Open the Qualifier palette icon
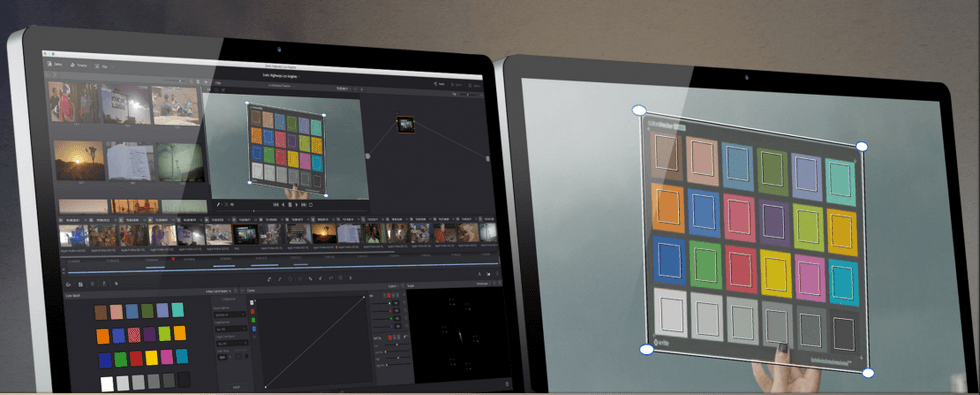Screen dimensions: 980x395 [x=279, y=279]
